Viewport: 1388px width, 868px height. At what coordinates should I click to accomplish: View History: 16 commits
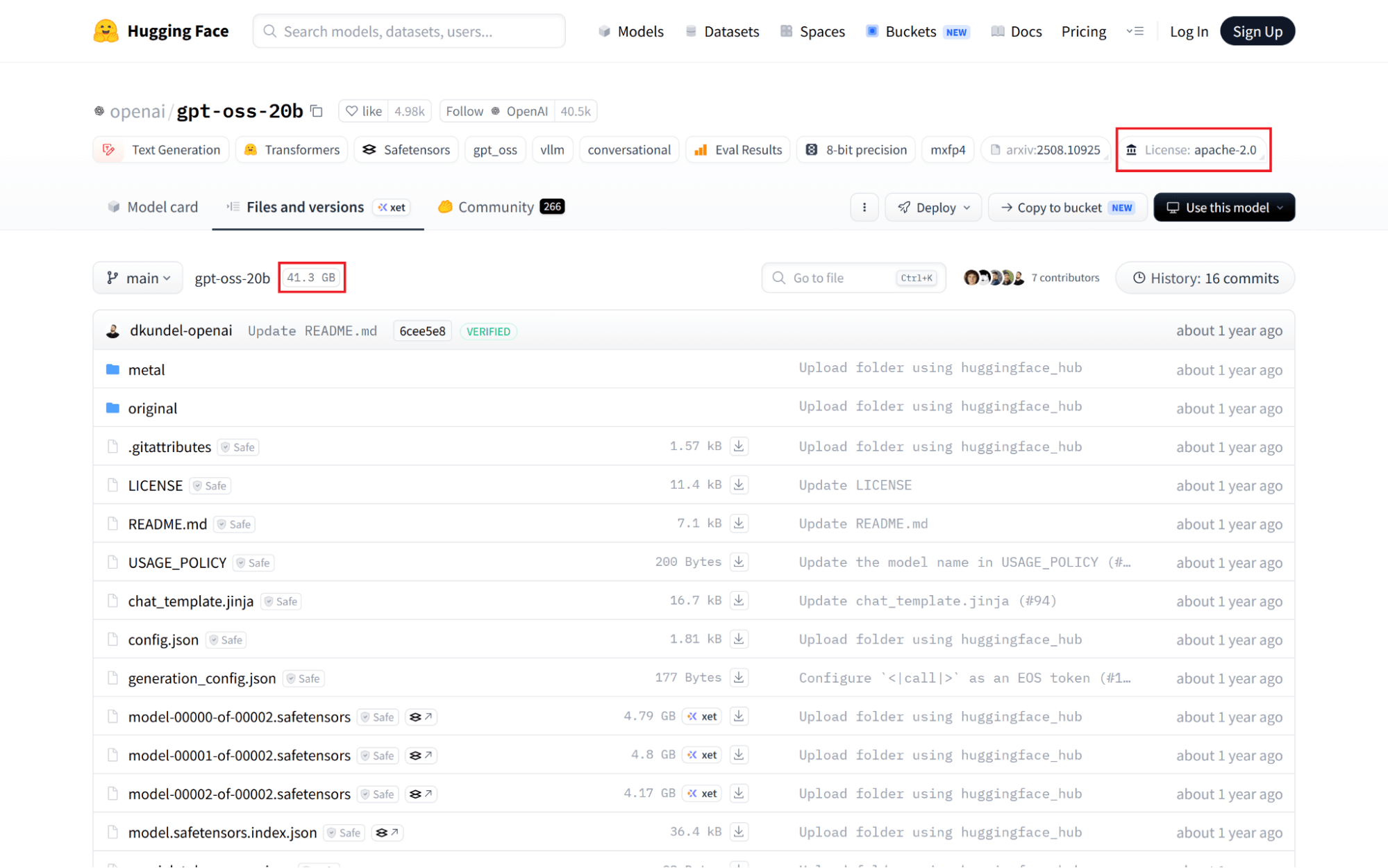tap(1205, 278)
